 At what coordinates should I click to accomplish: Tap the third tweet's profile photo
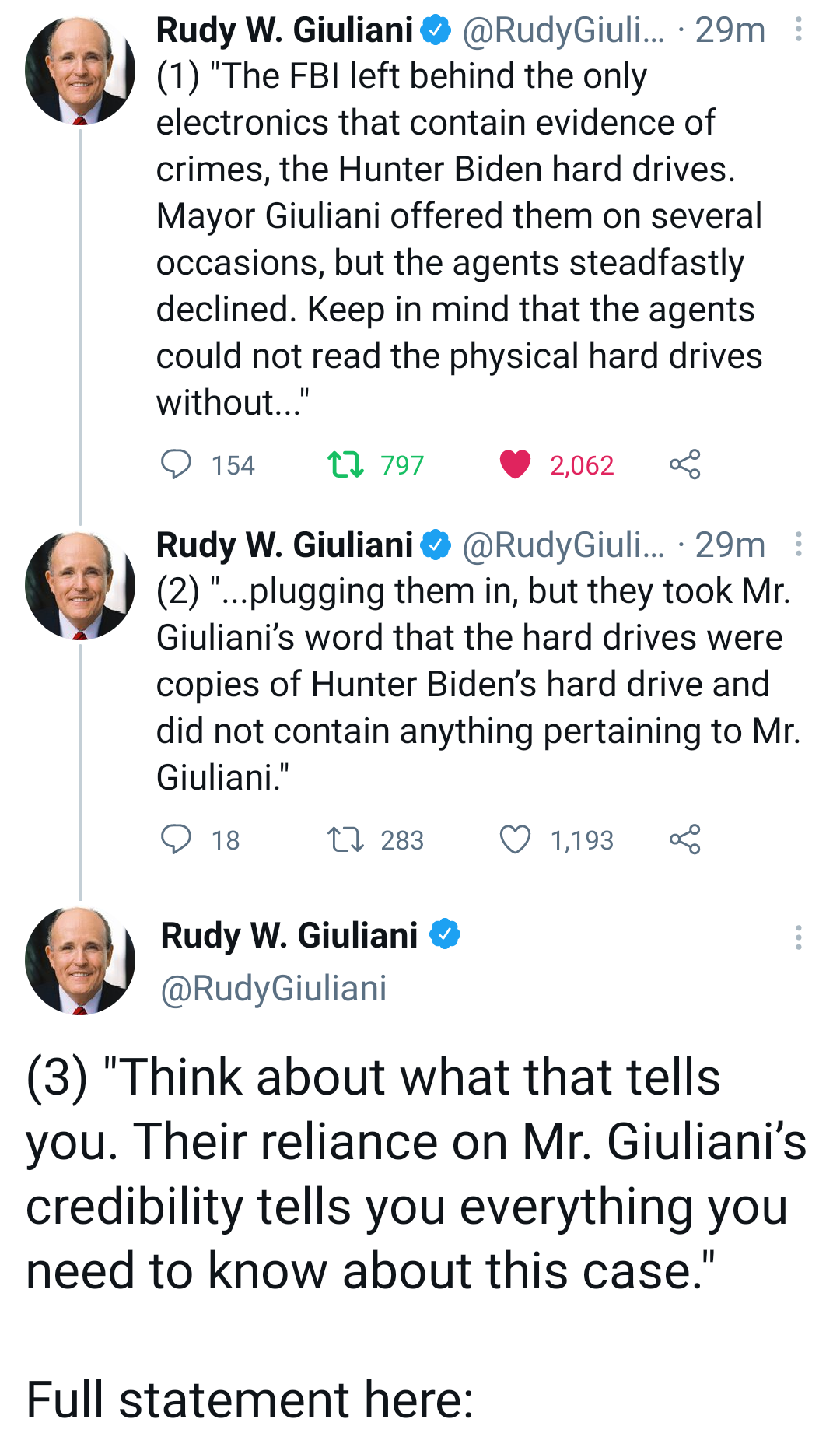coord(79,960)
